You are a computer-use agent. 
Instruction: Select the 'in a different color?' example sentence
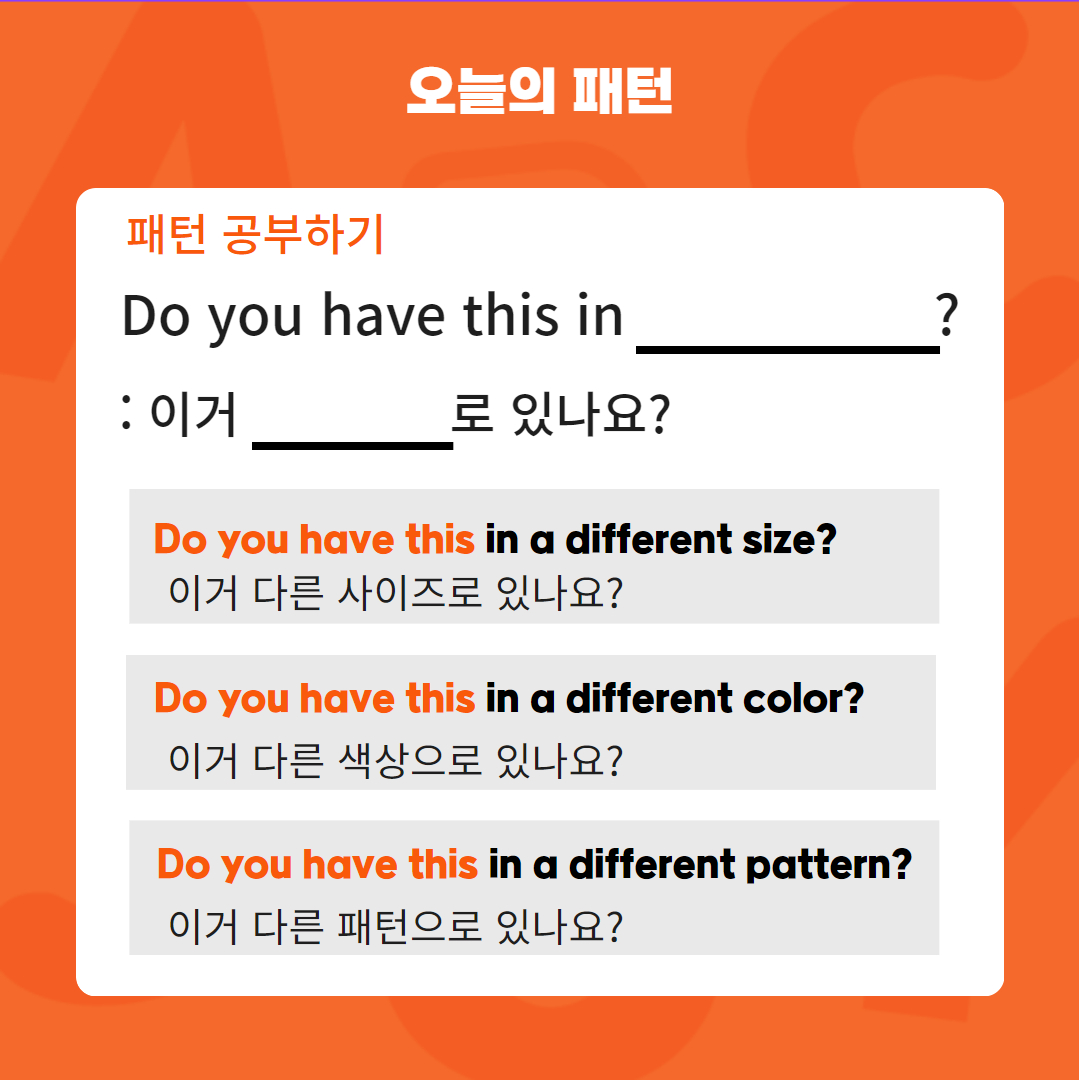[x=675, y=698]
